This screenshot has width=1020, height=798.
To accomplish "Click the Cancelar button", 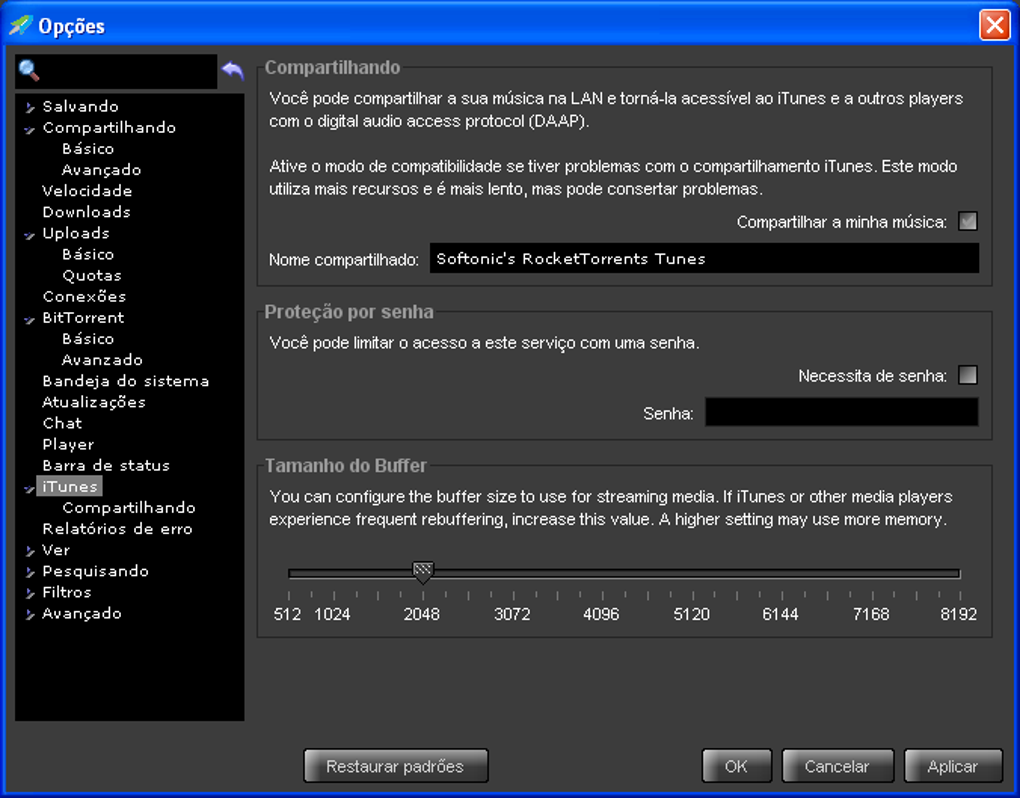I will point(837,766).
